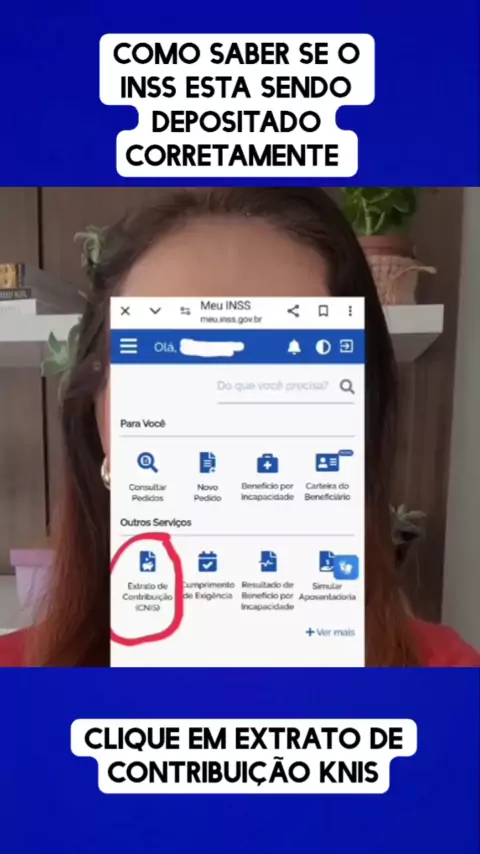
Task: Open Carteira do Beneficiário icon
Action: point(327,462)
